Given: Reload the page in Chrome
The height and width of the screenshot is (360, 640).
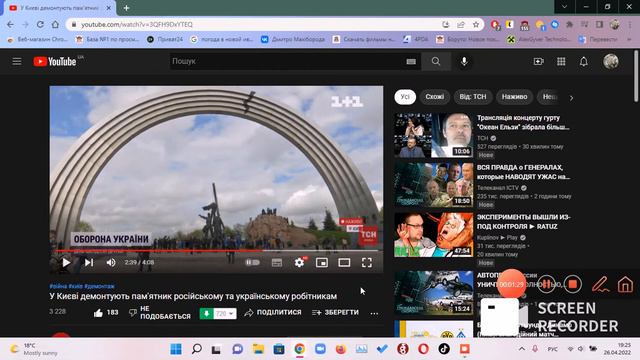Looking at the screenshot, I should pos(40,24).
